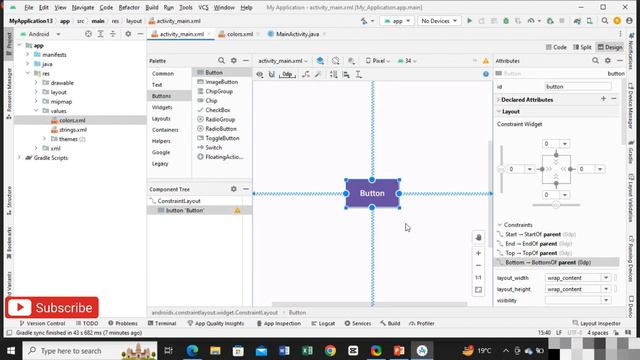The image size is (640, 360).
Task: Open Search Everywhere magnifier in main toolbar
Action: click(x=605, y=21)
